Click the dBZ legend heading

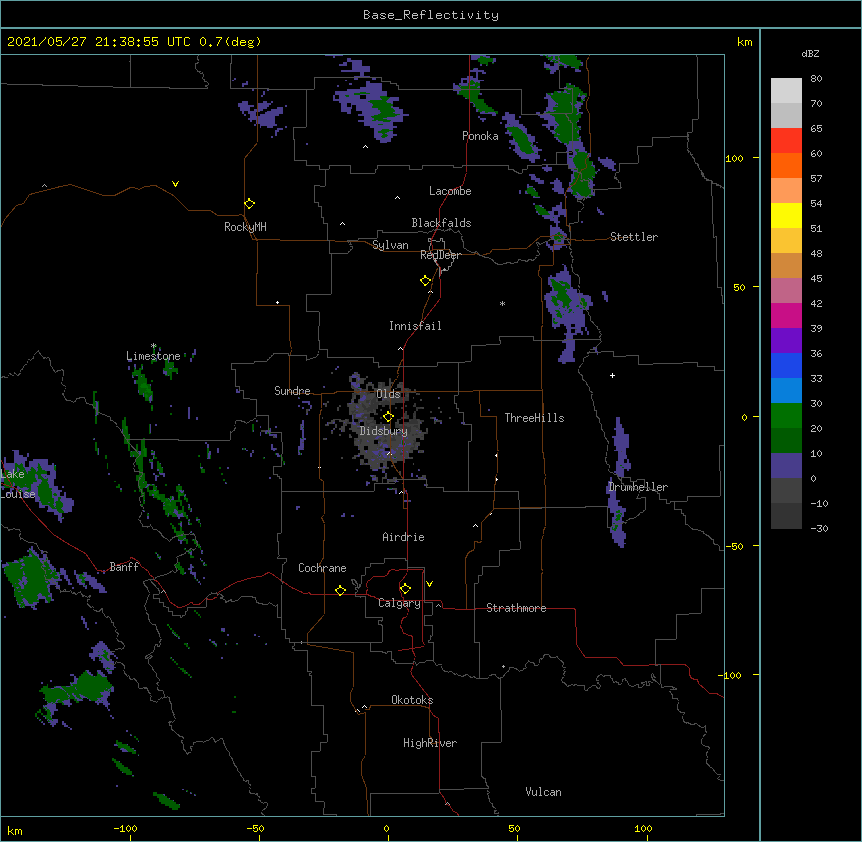click(x=810, y=53)
